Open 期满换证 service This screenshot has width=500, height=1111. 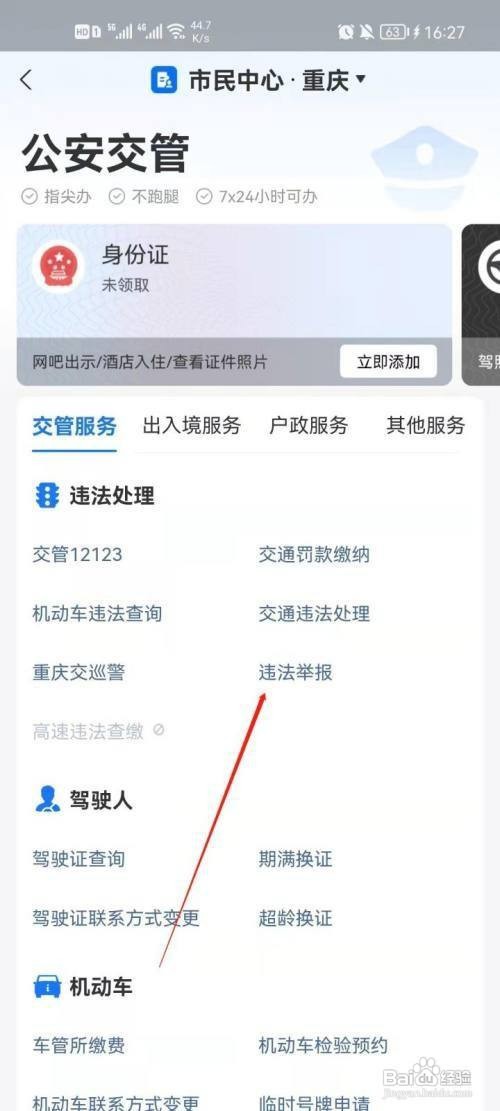click(x=295, y=859)
